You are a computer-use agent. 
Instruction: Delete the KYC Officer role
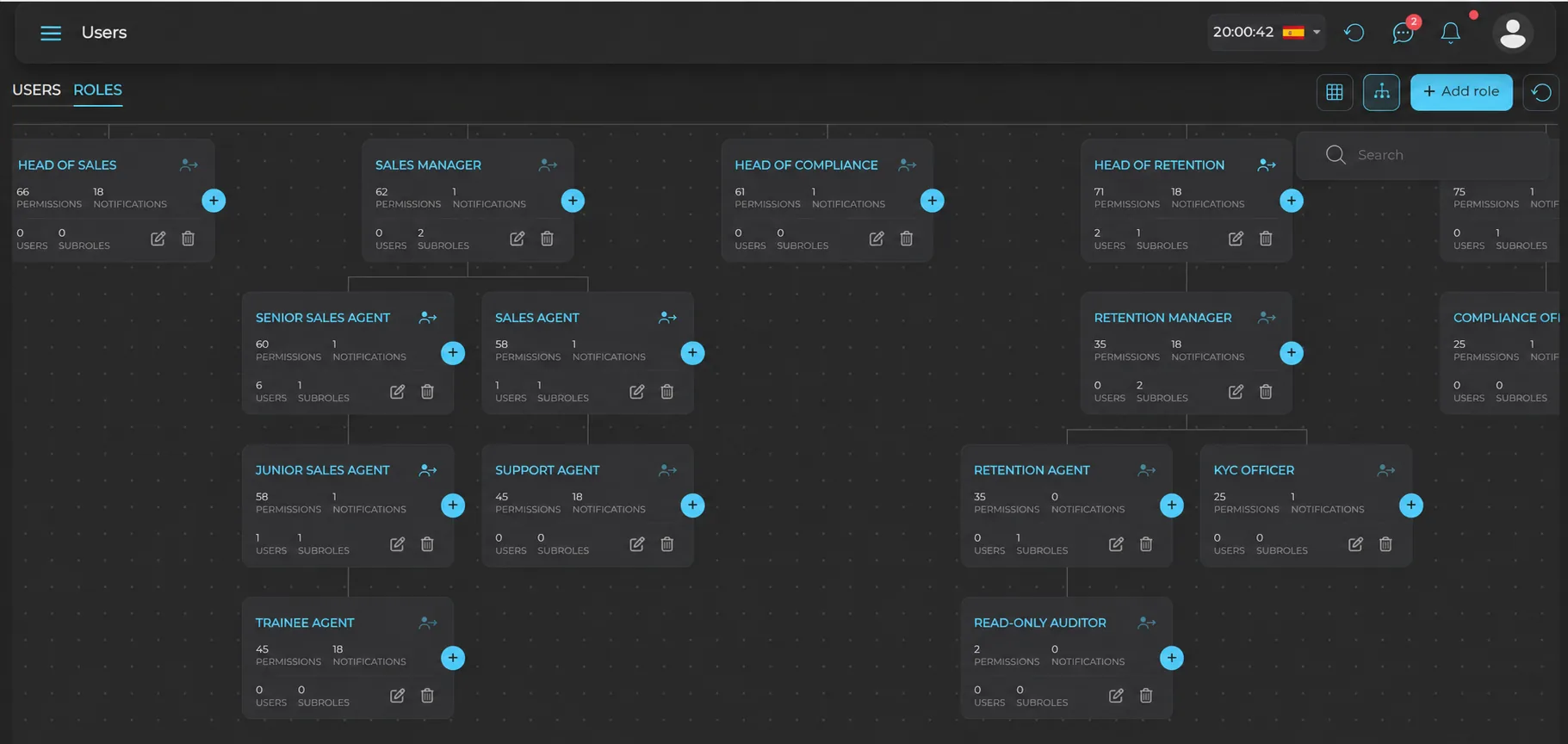coord(1385,544)
